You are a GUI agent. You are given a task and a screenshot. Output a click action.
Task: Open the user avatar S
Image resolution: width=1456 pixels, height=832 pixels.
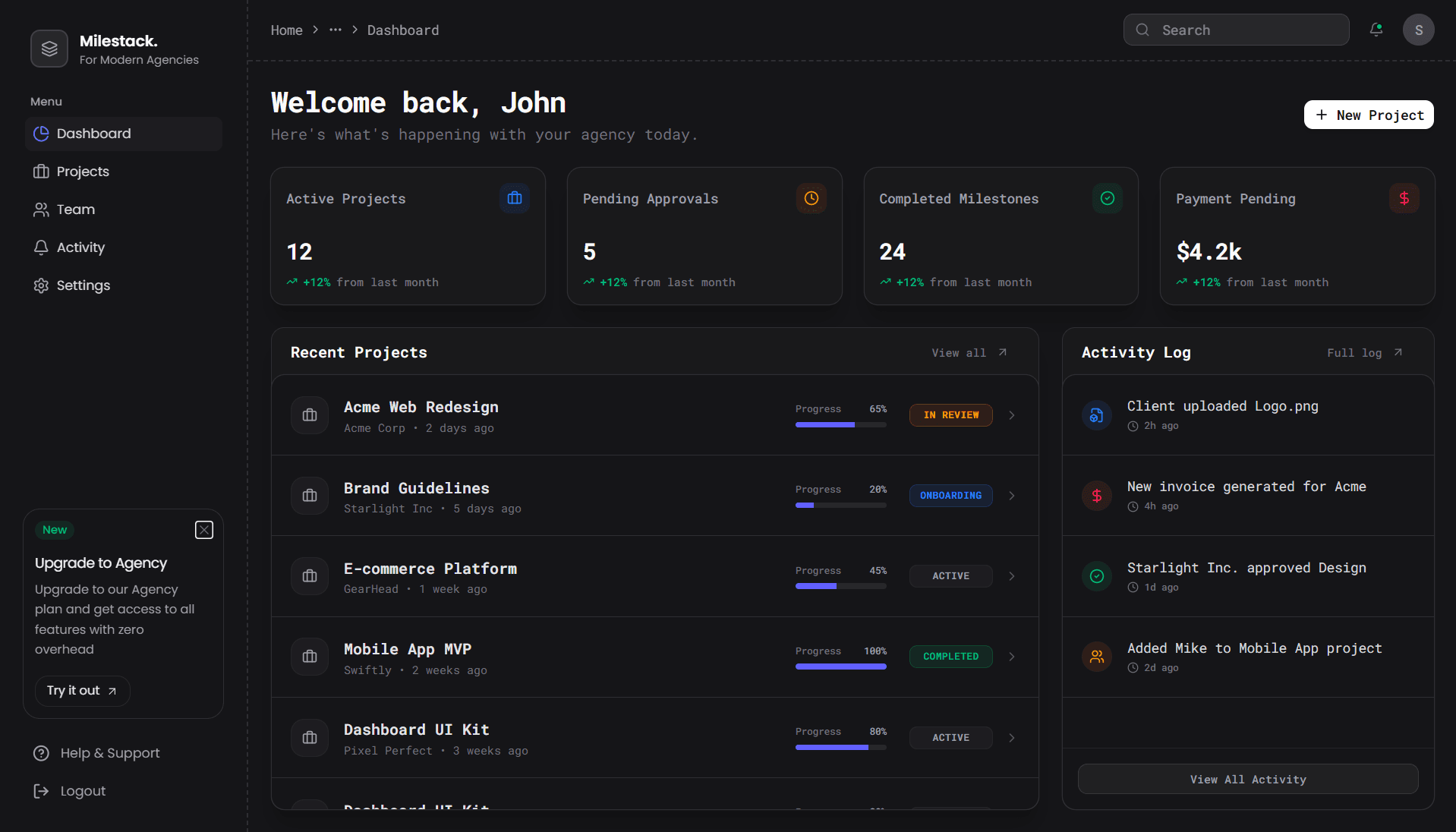1418,30
